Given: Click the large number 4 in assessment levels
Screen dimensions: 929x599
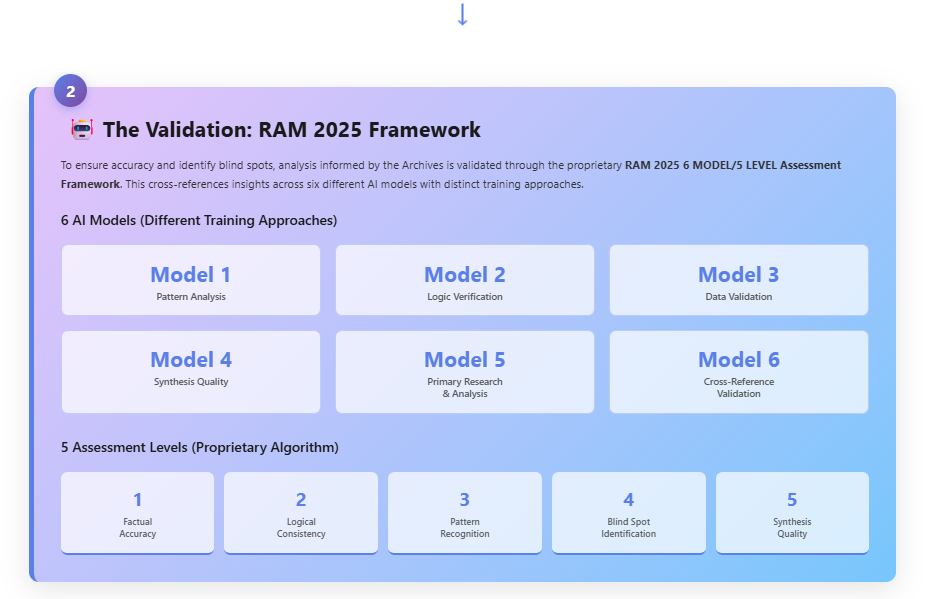Looking at the screenshot, I should click(629, 500).
